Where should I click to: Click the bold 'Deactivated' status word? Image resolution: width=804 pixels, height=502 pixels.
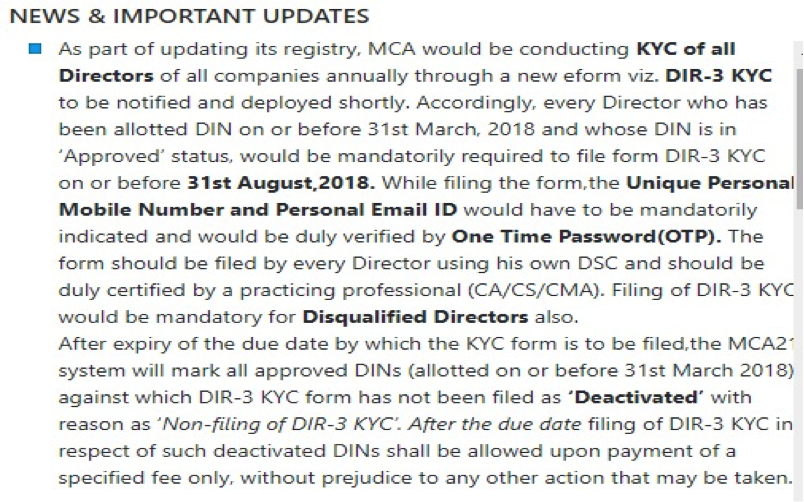pyautogui.click(x=636, y=397)
